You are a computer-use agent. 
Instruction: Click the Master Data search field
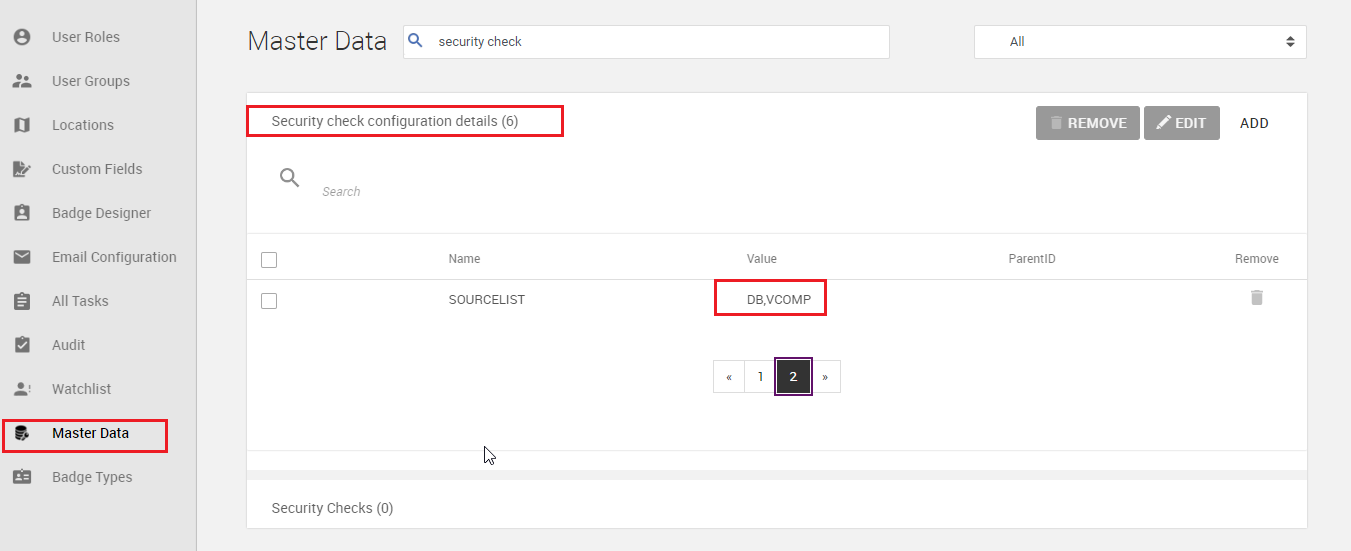[x=646, y=42]
